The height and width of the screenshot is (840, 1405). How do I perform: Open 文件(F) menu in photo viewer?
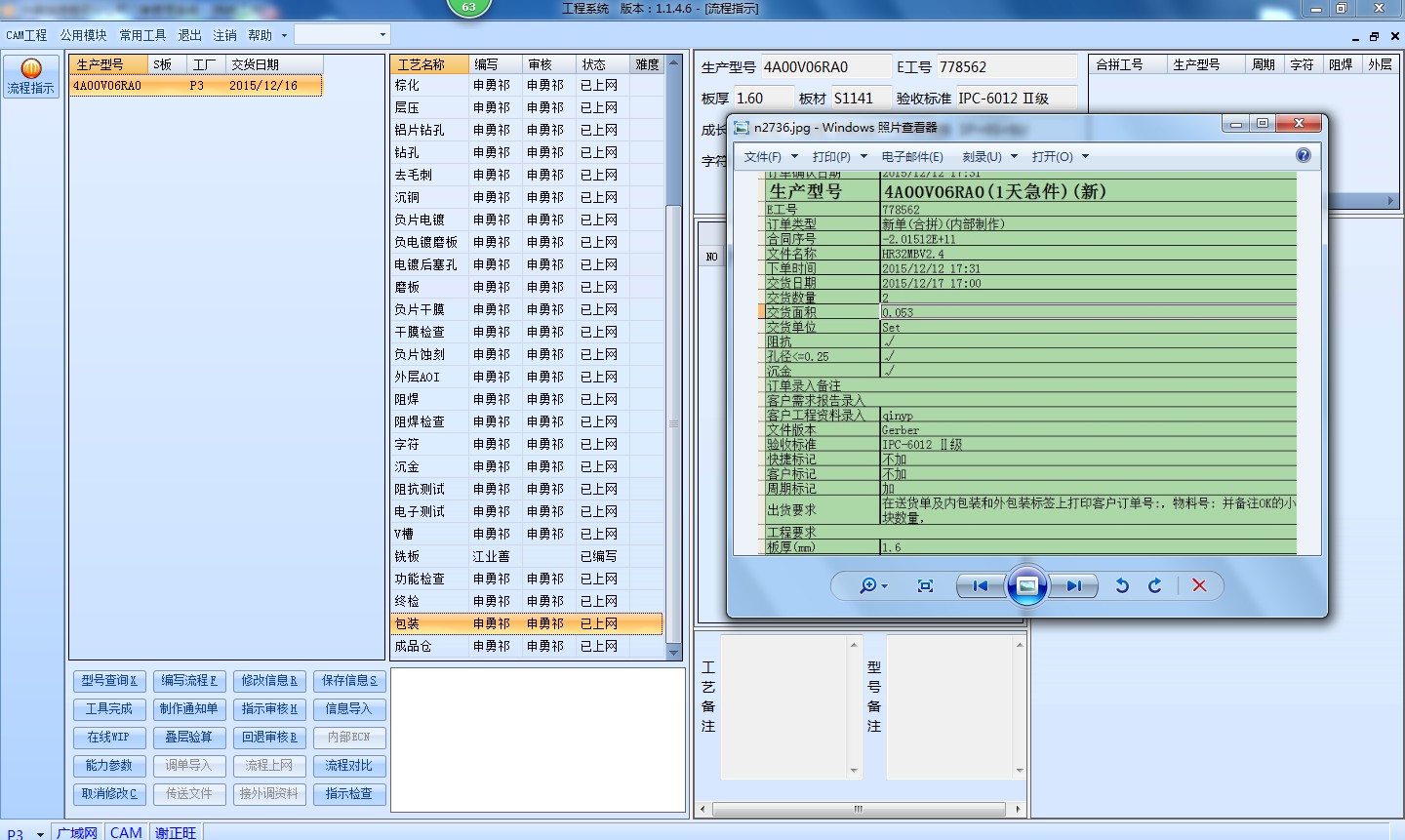(771, 156)
